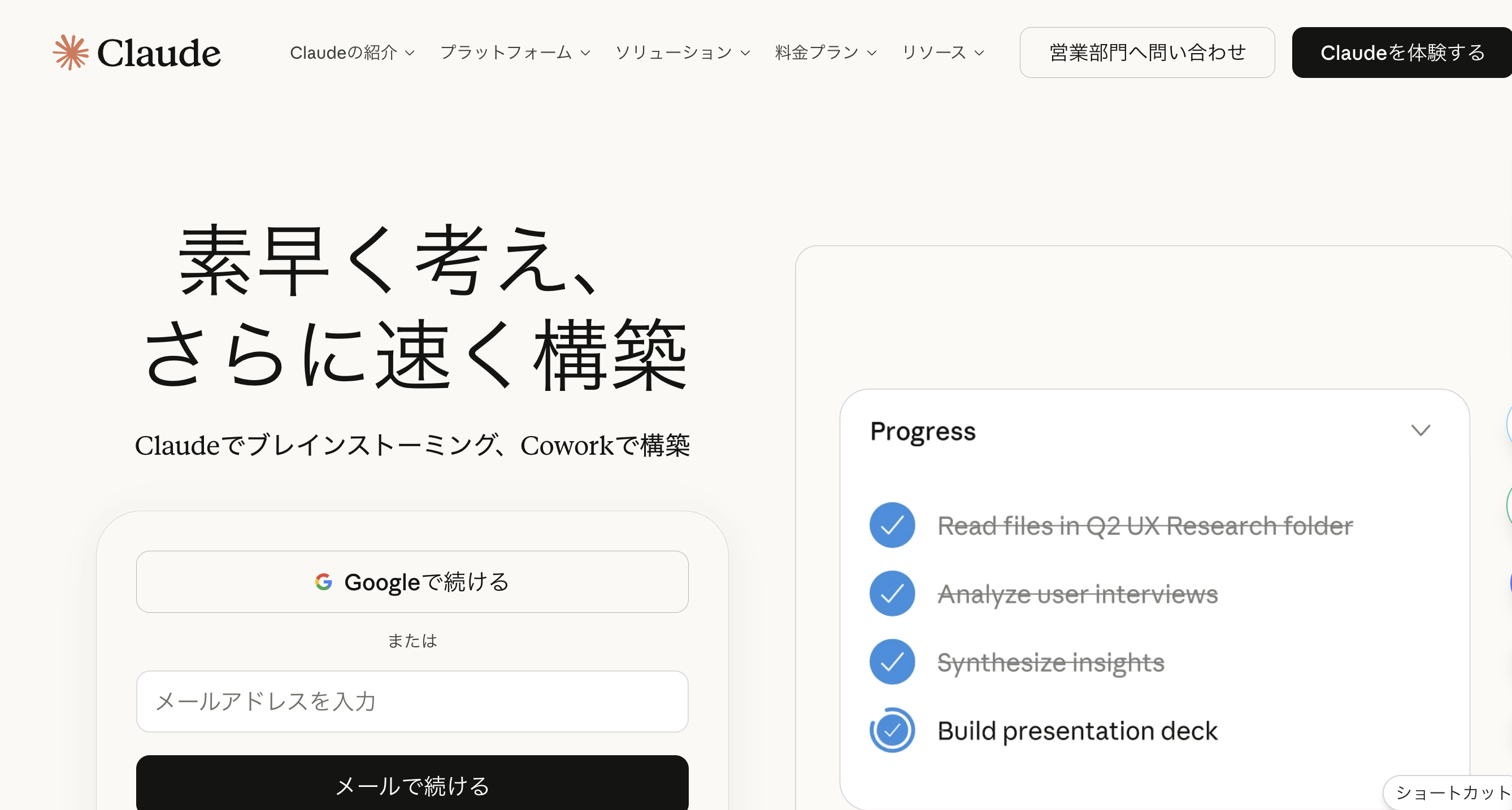Screen dimensions: 1512x810
Task: Expand the プラットフォーム navigation menu
Action: coord(515,53)
